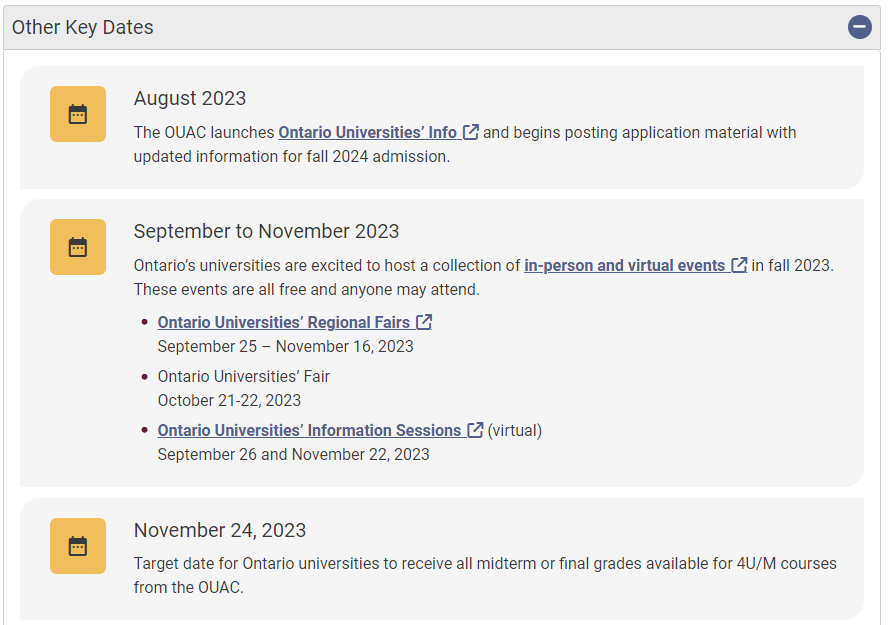Image resolution: width=889 pixels, height=625 pixels.
Task: Open the in-person and virtual events link
Action: (x=624, y=265)
